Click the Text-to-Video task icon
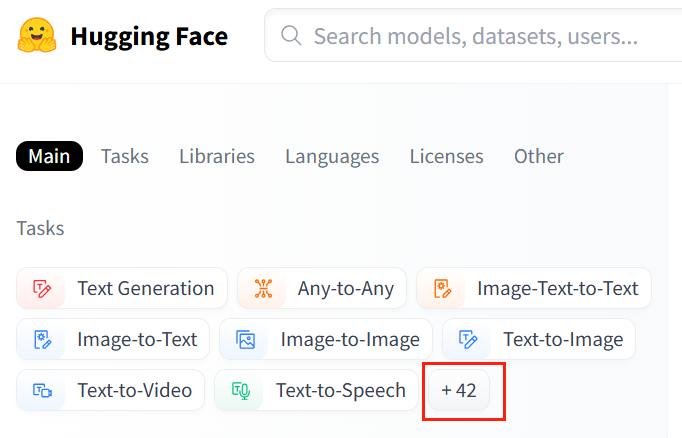682x438 pixels. [x=42, y=390]
